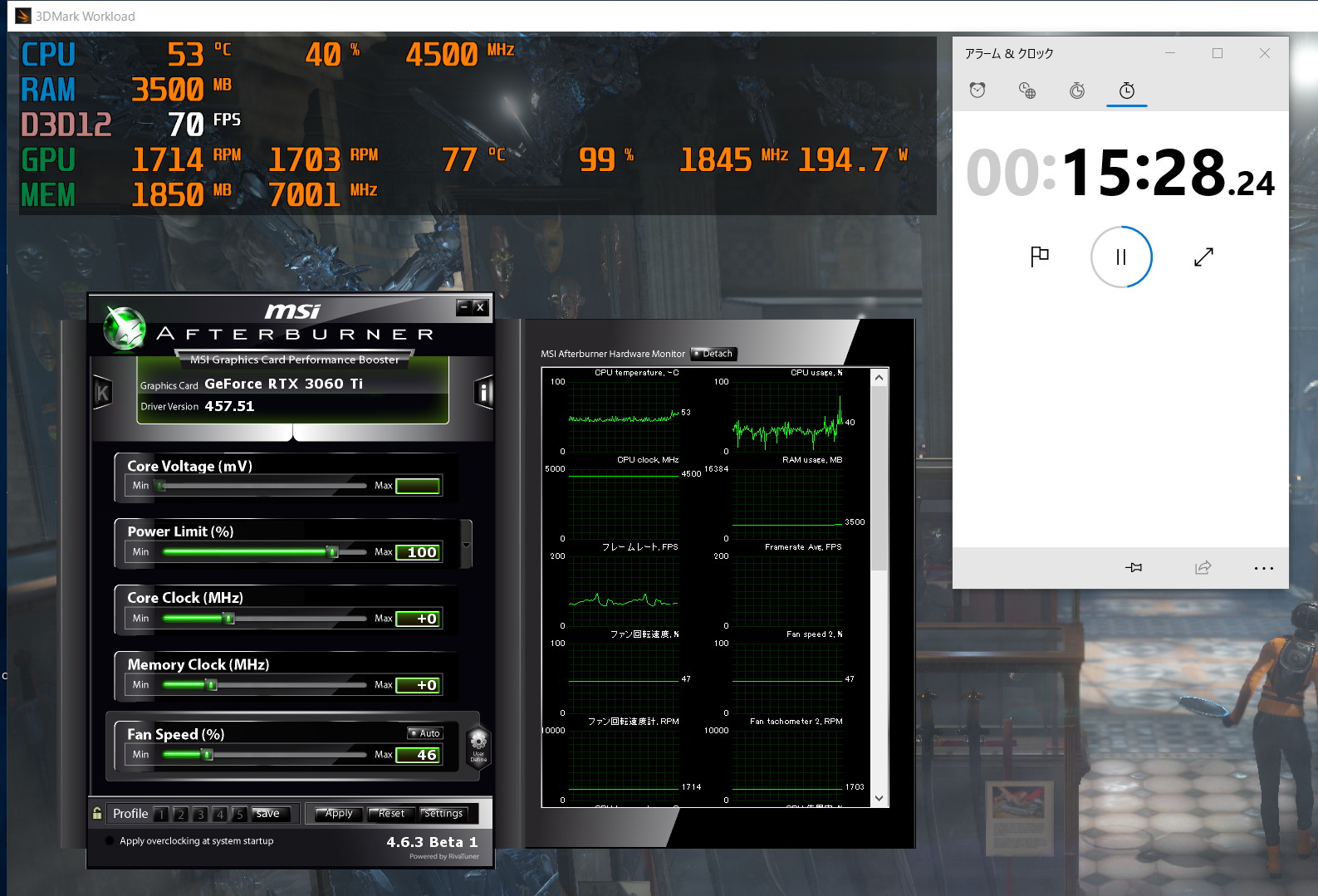Show card information via the i button
Image resolution: width=1318 pixels, height=896 pixels.
pyautogui.click(x=483, y=392)
